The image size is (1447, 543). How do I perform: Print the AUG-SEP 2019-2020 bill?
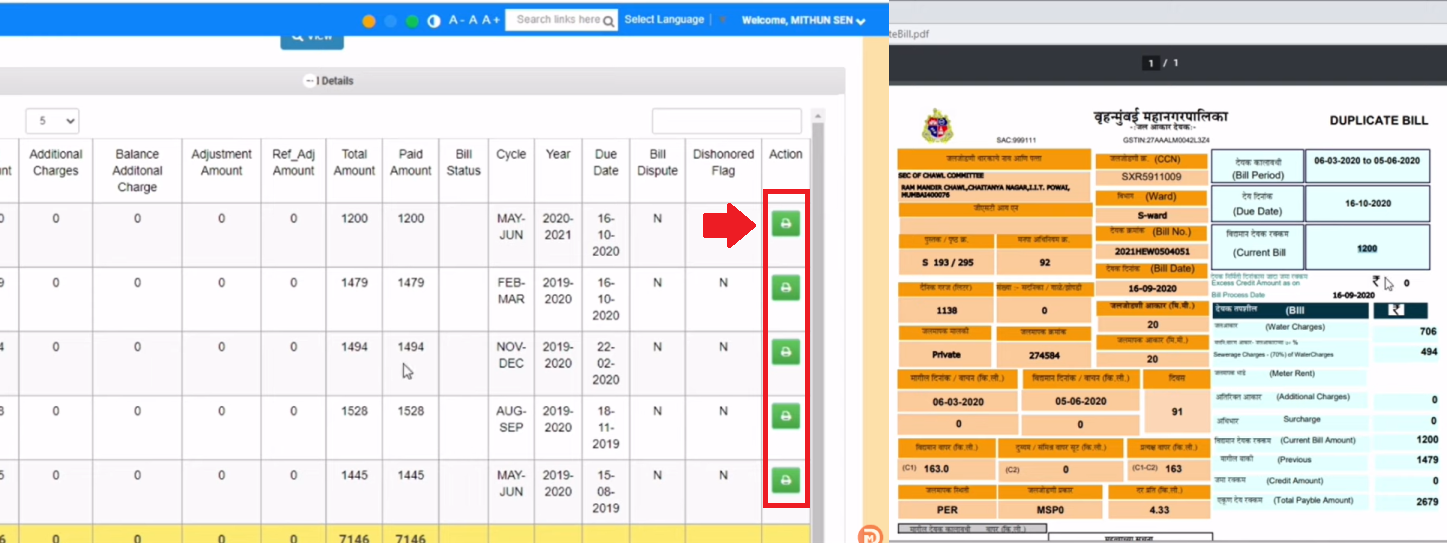tap(785, 416)
